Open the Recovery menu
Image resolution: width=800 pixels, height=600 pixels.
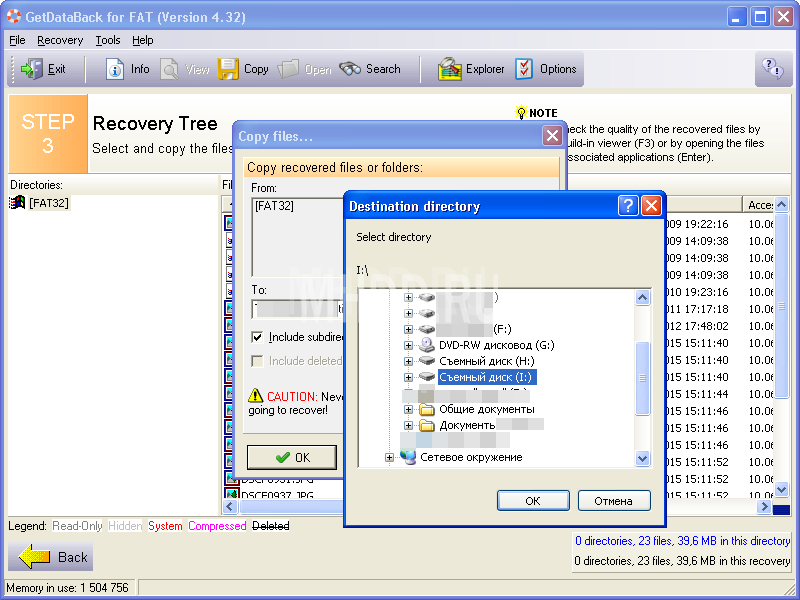point(60,40)
